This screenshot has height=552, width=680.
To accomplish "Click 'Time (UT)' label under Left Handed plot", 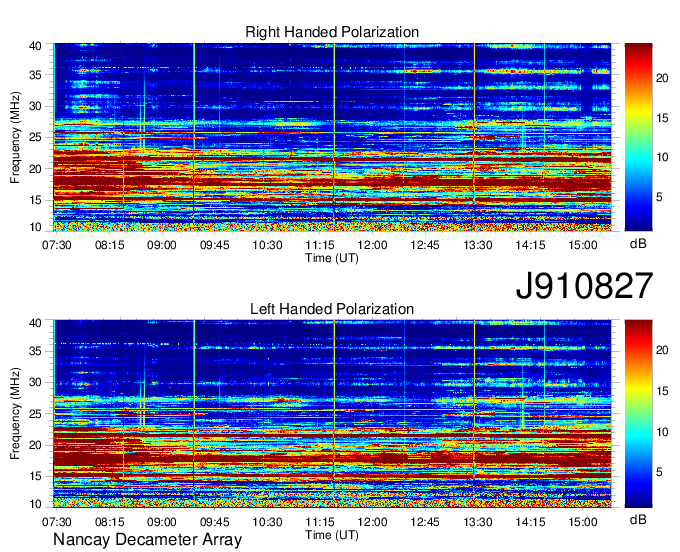I will click(332, 535).
